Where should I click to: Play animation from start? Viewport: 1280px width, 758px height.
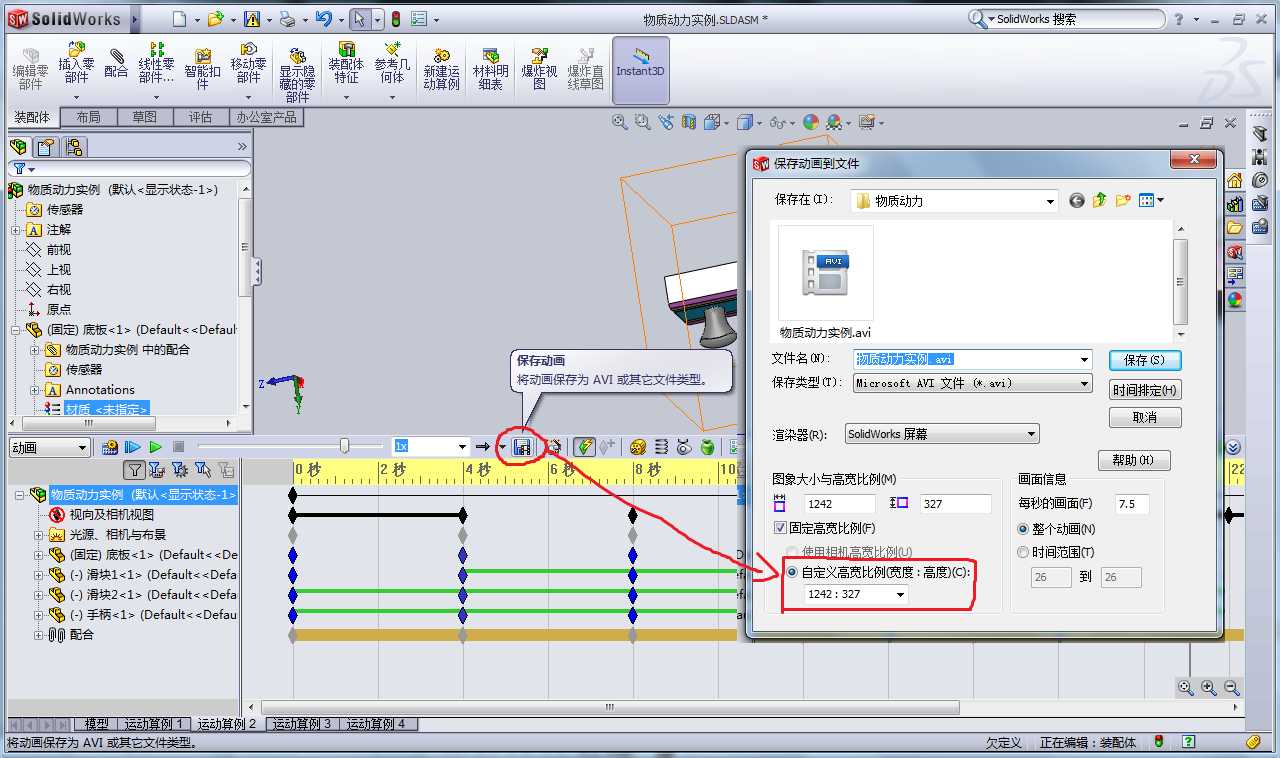pyautogui.click(x=132, y=447)
